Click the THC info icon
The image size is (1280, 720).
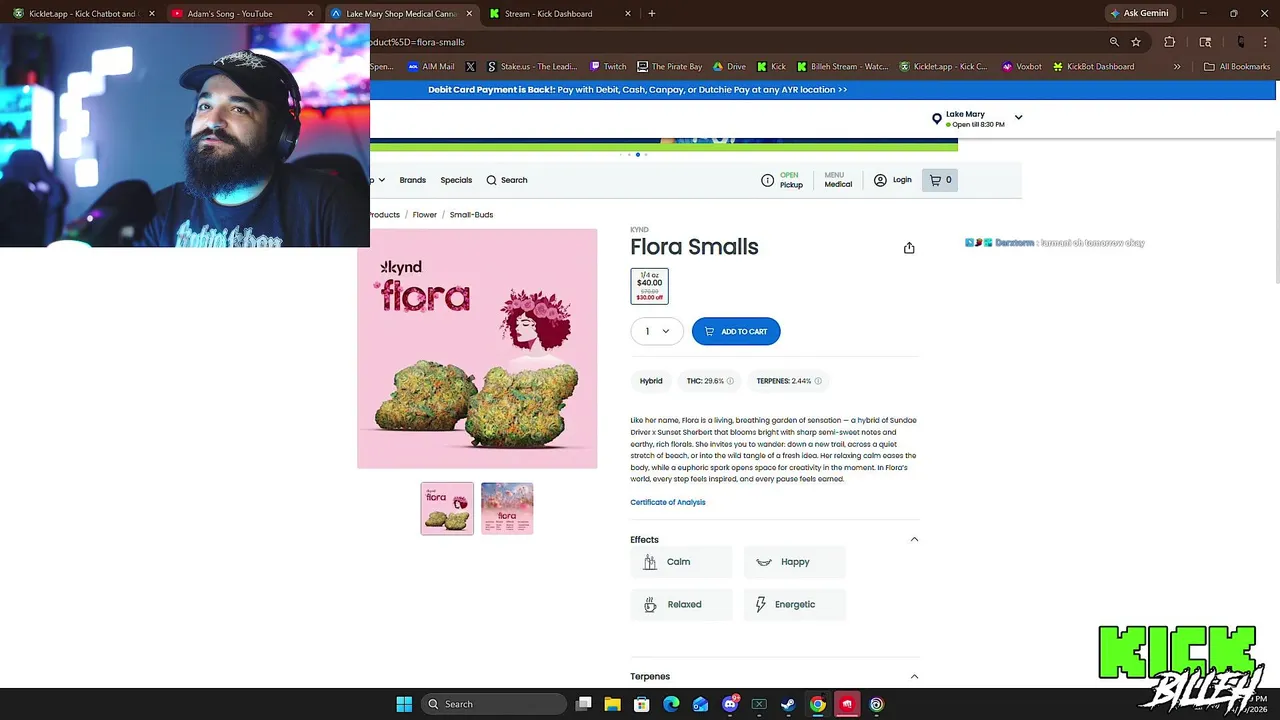[x=730, y=381]
